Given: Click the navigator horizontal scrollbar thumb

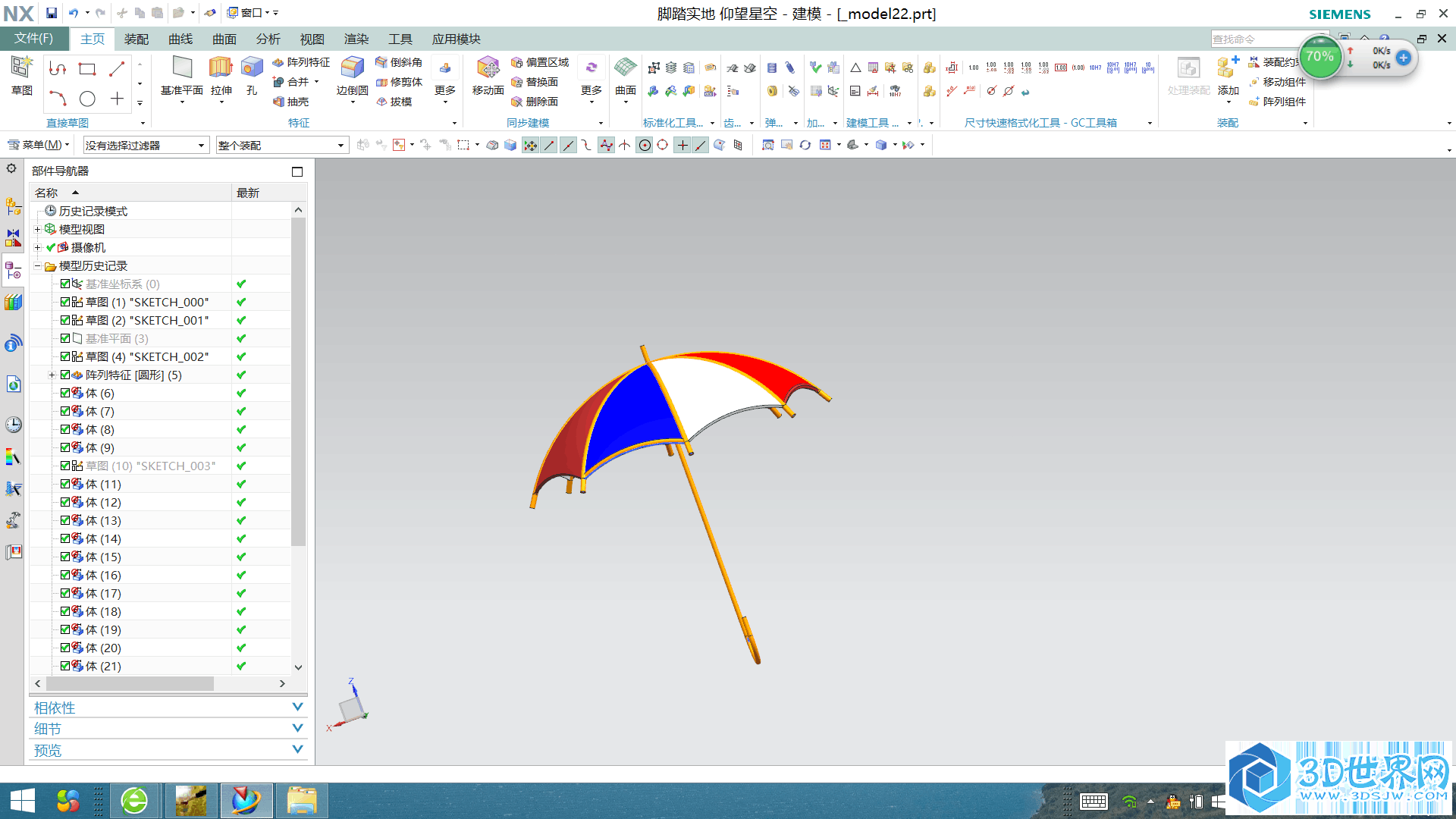Looking at the screenshot, I should coord(129,683).
